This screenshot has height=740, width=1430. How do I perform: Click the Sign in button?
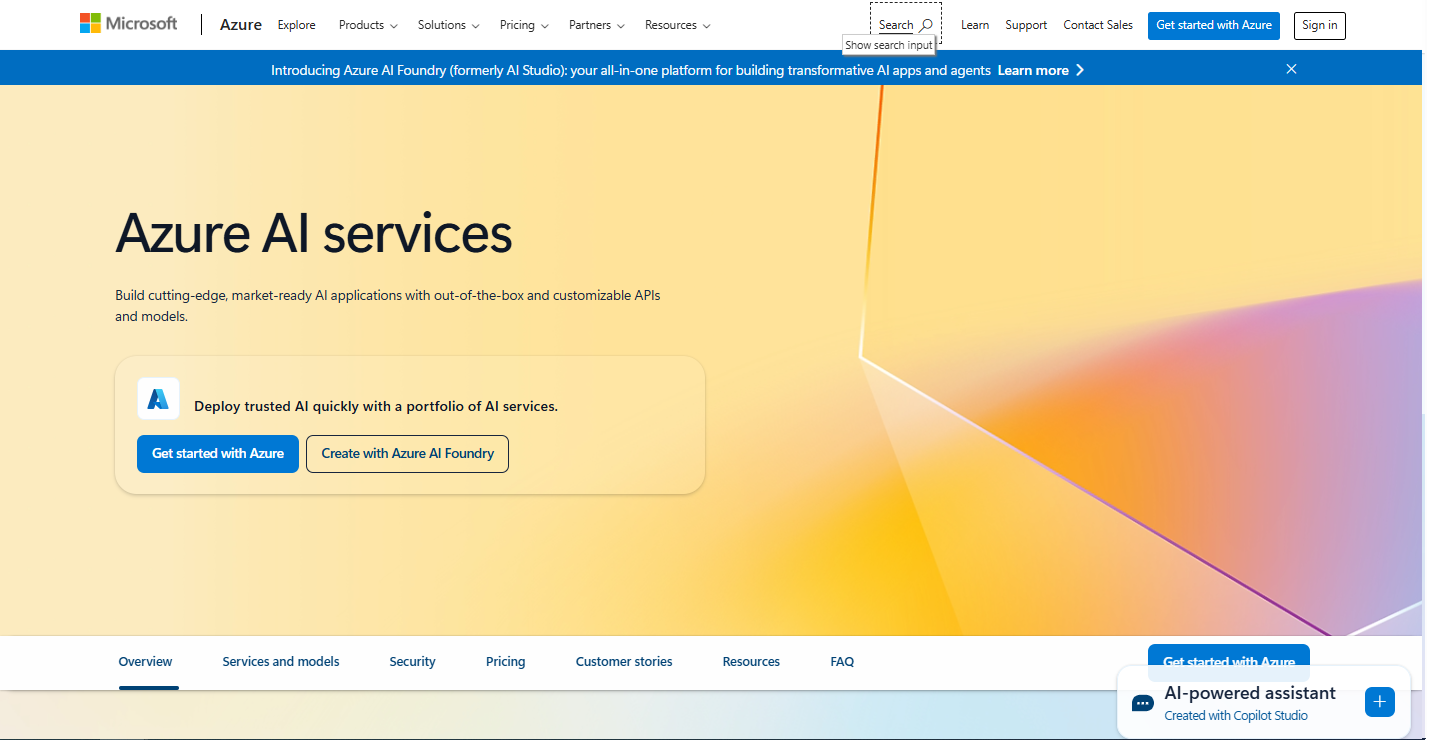click(1320, 25)
